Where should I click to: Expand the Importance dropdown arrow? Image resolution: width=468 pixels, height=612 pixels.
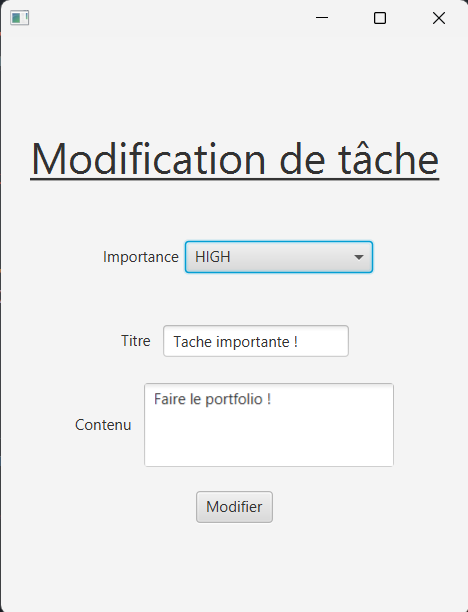point(359,257)
